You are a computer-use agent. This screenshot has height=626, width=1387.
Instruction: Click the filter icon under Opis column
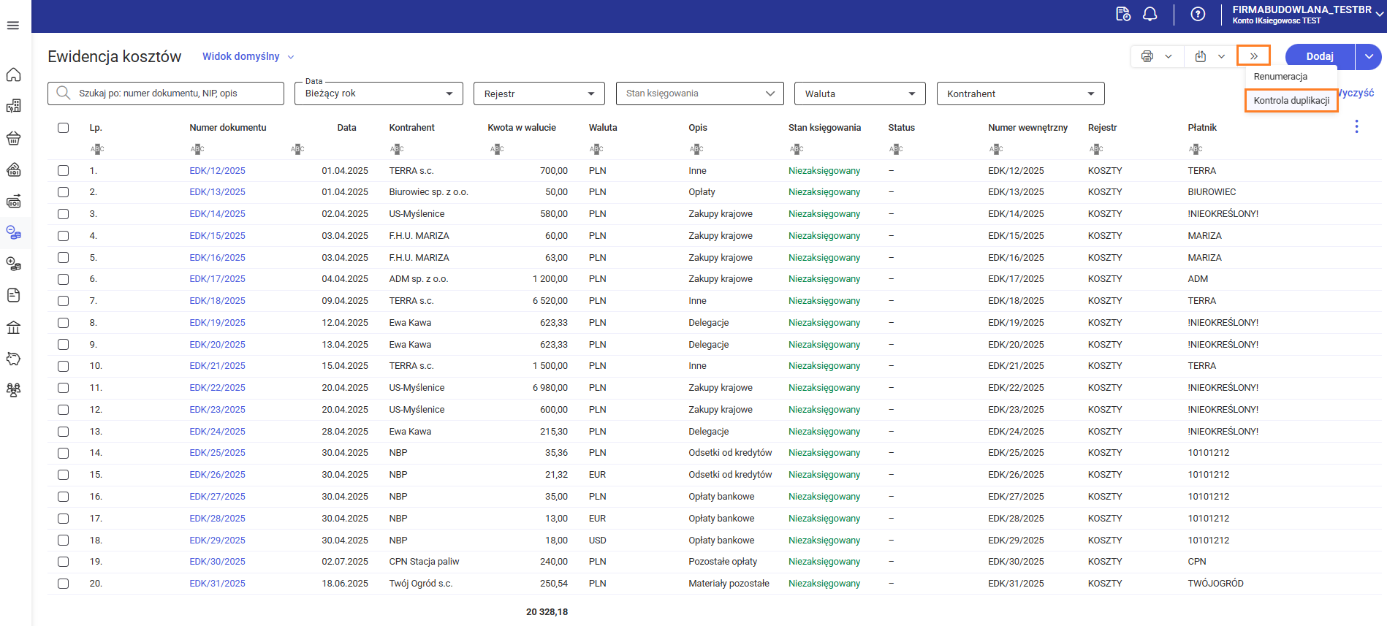click(696, 149)
